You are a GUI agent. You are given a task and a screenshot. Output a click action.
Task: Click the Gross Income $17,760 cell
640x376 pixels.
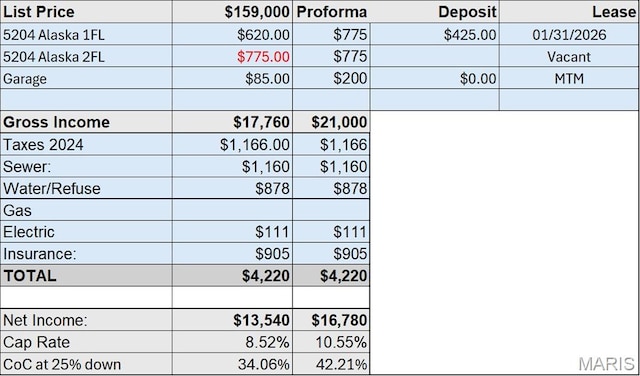coord(232,122)
